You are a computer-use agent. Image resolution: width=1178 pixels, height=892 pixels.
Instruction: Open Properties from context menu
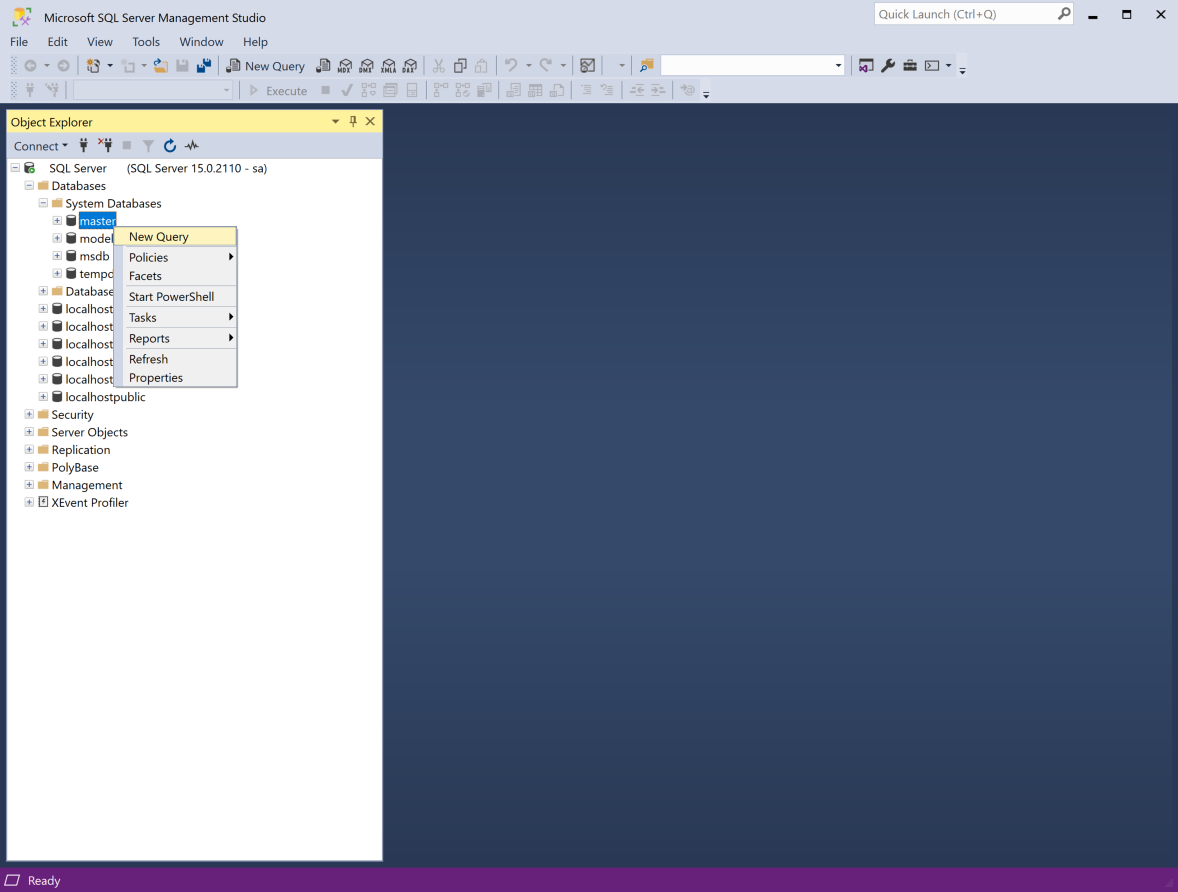click(175, 378)
